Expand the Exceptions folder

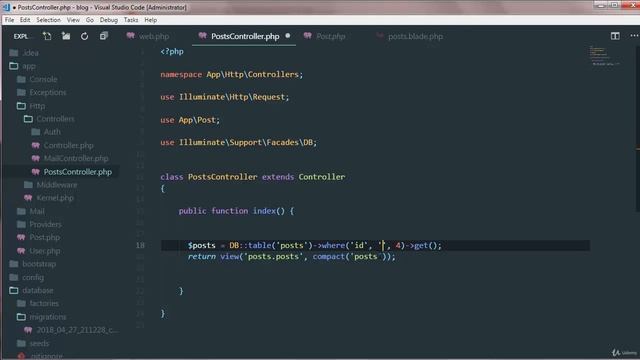pyautogui.click(x=47, y=92)
